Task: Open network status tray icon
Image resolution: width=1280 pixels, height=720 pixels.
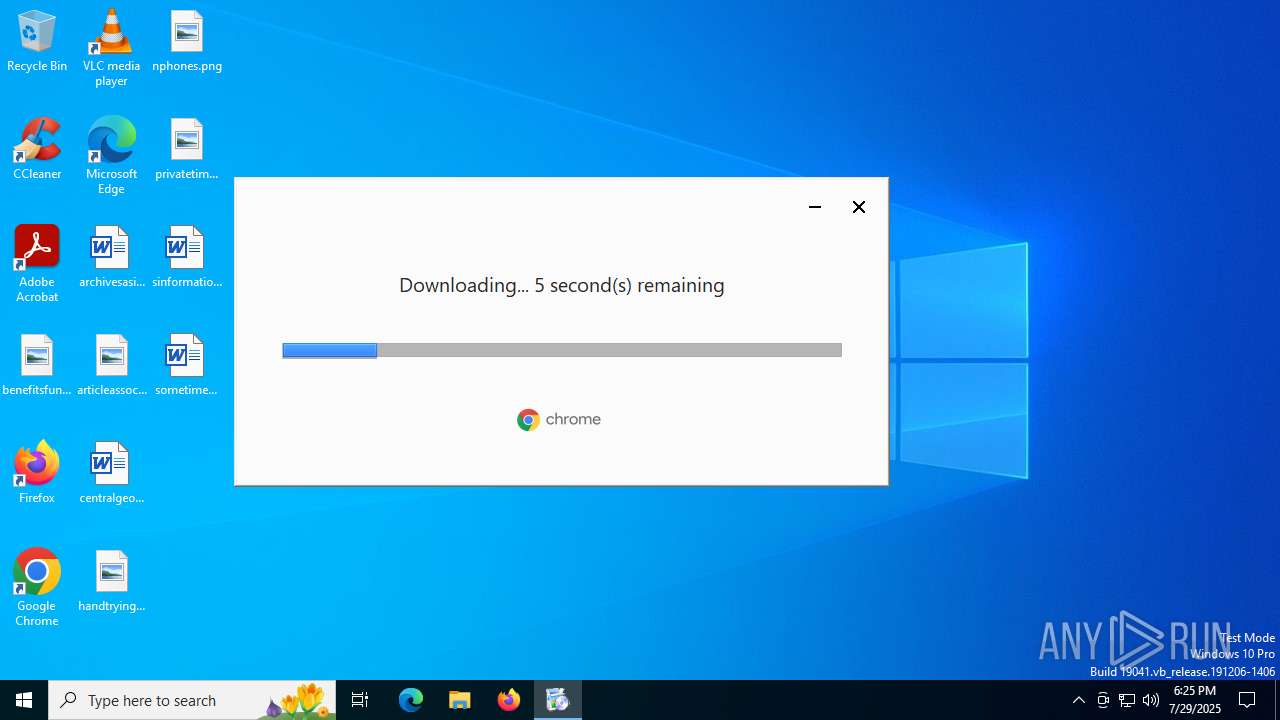Action: [x=1127, y=700]
